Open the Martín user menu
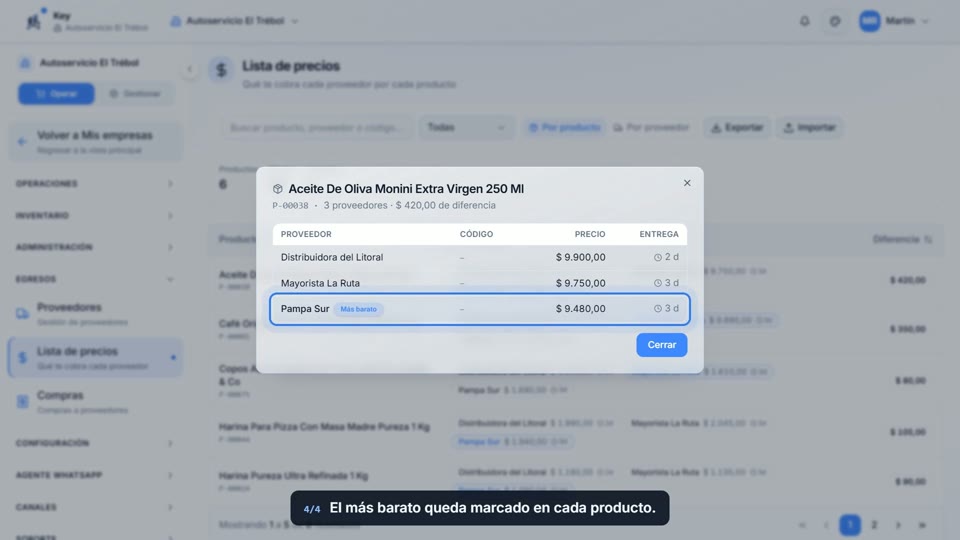Screen dimensions: 960x540 coord(894,21)
